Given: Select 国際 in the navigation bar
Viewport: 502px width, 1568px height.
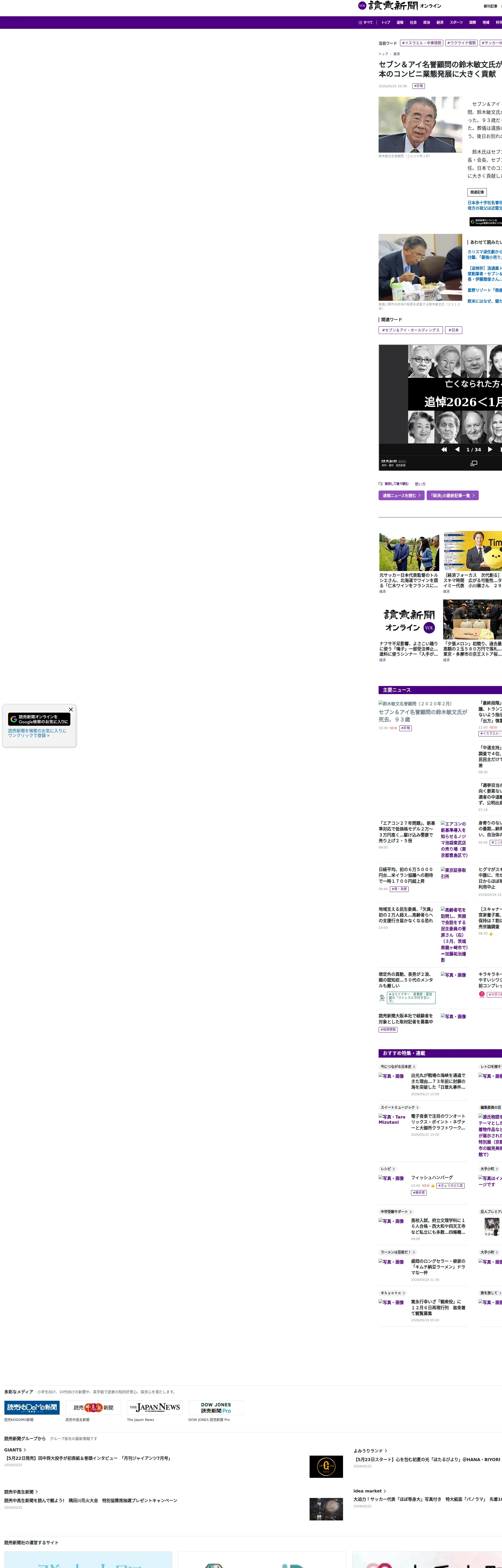Looking at the screenshot, I should (472, 22).
